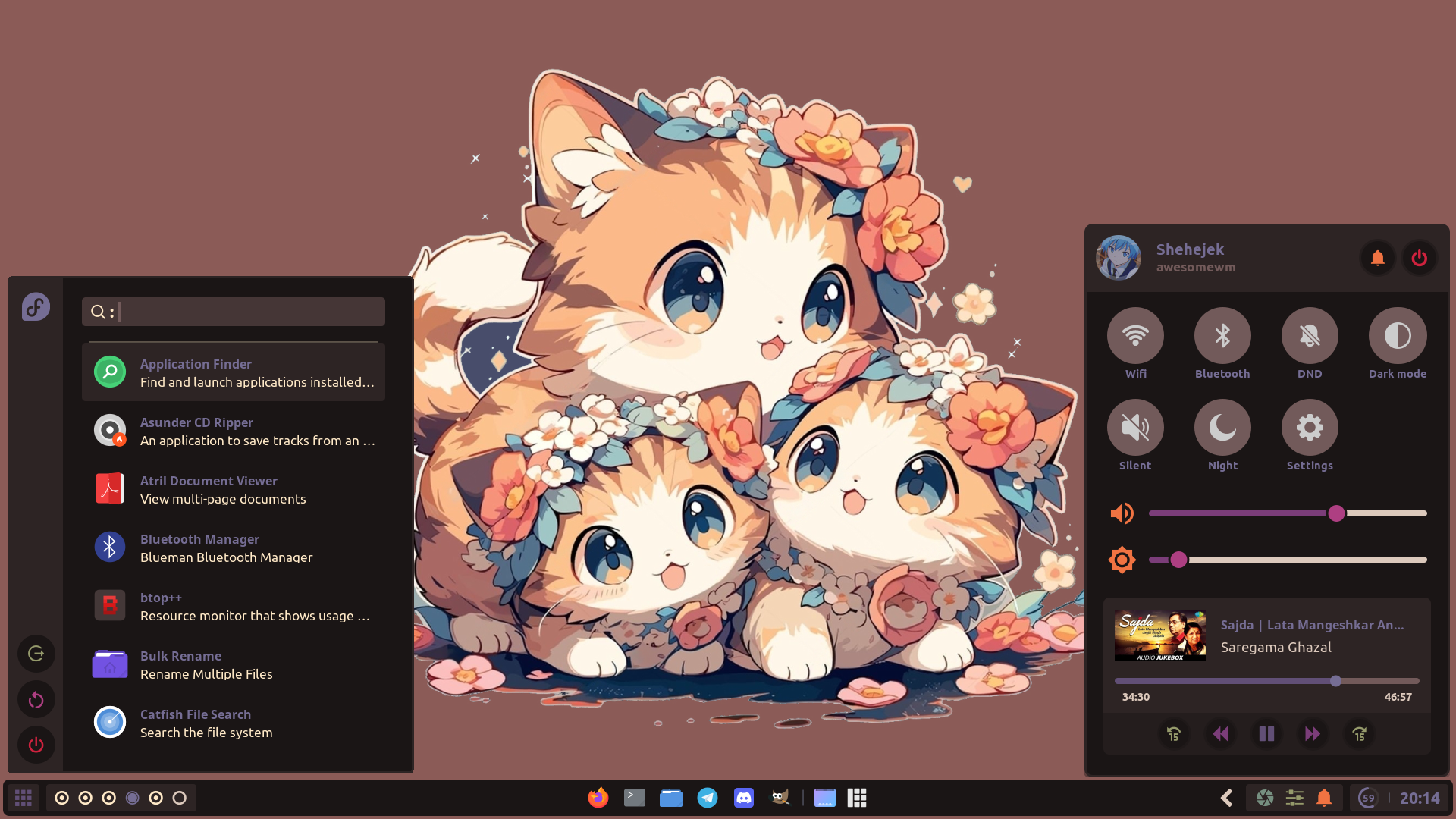Image resolution: width=1456 pixels, height=819 pixels.
Task: Click the power icon in the control panel header
Action: [x=1419, y=259]
